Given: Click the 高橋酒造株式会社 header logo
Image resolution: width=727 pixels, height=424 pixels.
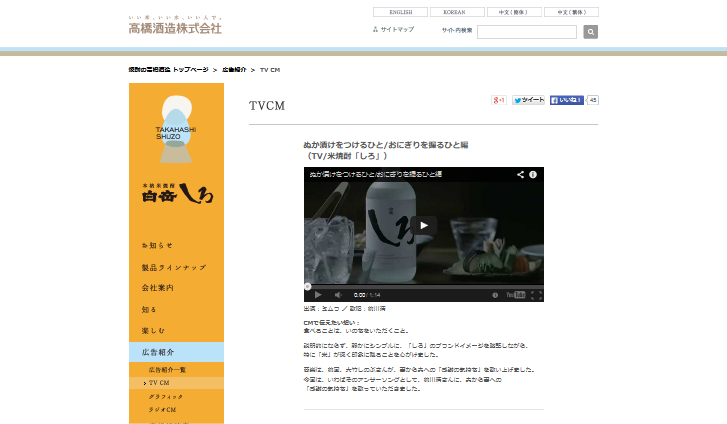Looking at the screenshot, I should point(175,25).
